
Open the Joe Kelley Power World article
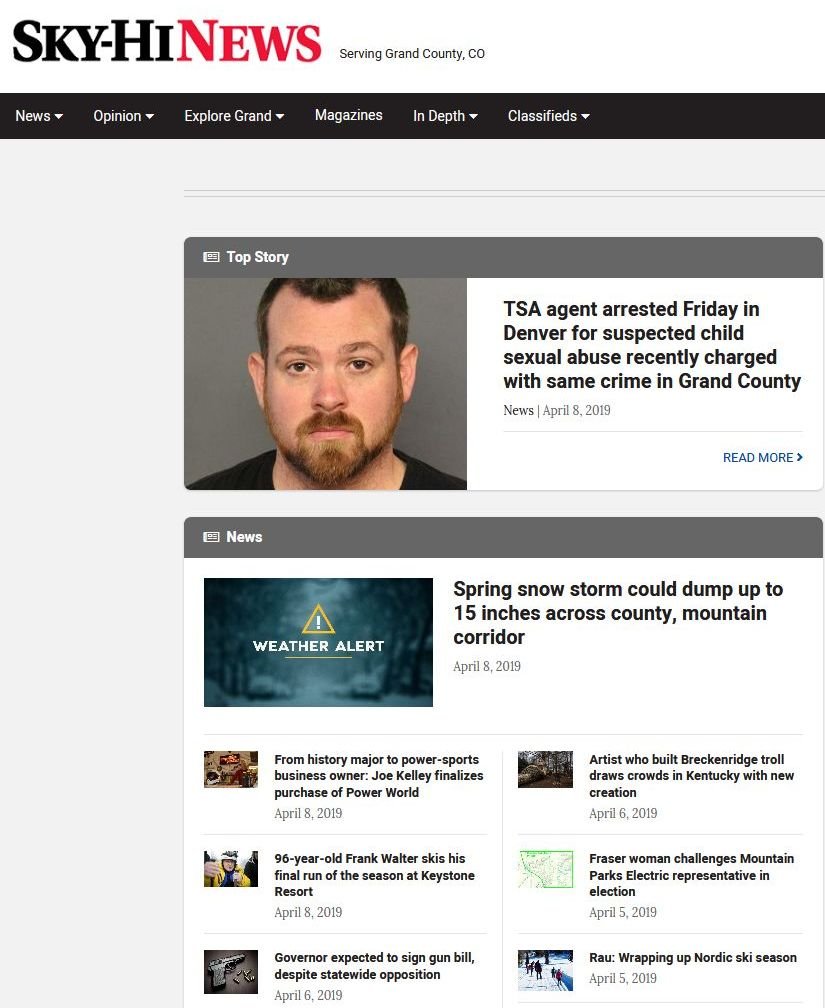pyautogui.click(x=378, y=776)
